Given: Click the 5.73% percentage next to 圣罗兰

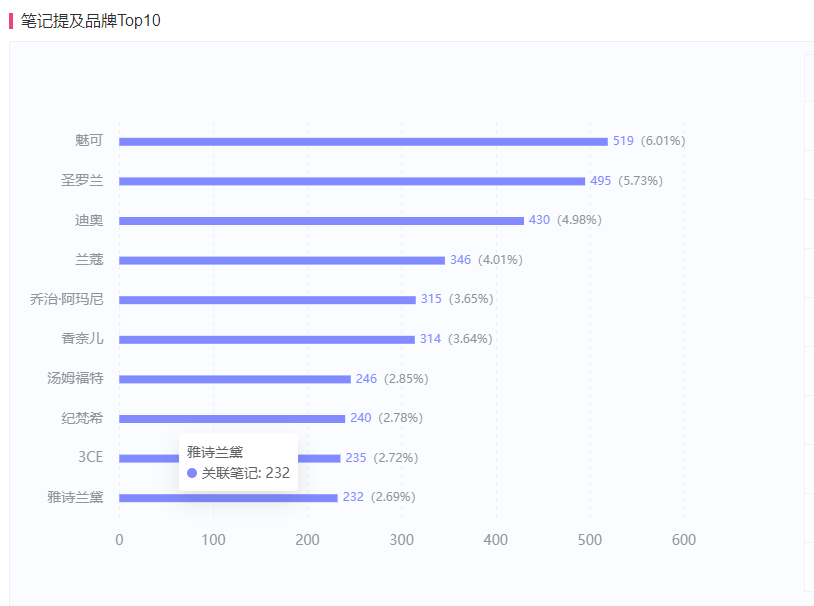Looking at the screenshot, I should [x=640, y=181].
